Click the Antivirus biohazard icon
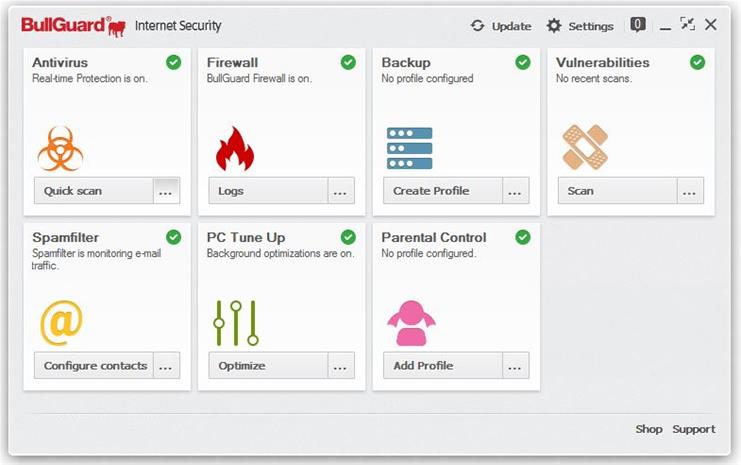The height and width of the screenshot is (465, 741). (59, 148)
